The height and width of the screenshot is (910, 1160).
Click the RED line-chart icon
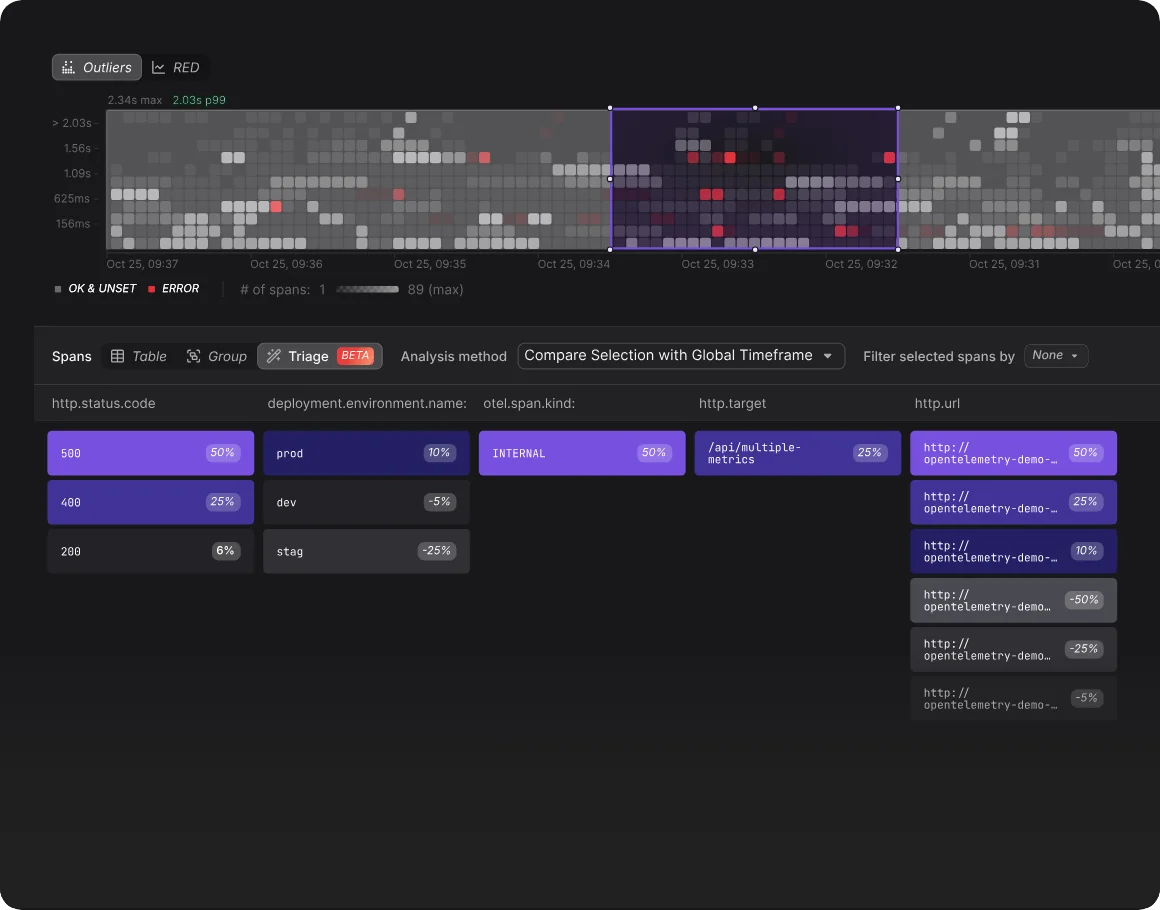click(x=158, y=67)
